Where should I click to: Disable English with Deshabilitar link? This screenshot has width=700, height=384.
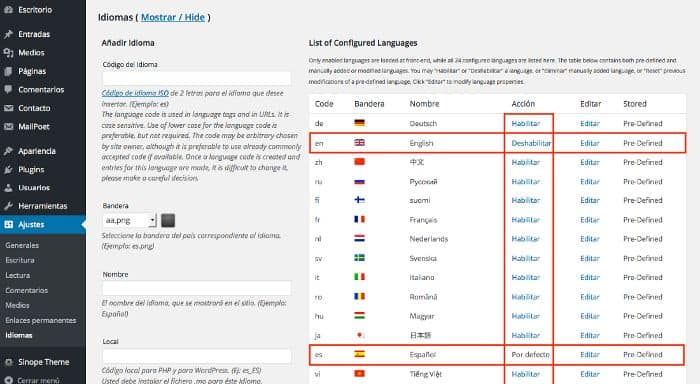click(x=531, y=143)
